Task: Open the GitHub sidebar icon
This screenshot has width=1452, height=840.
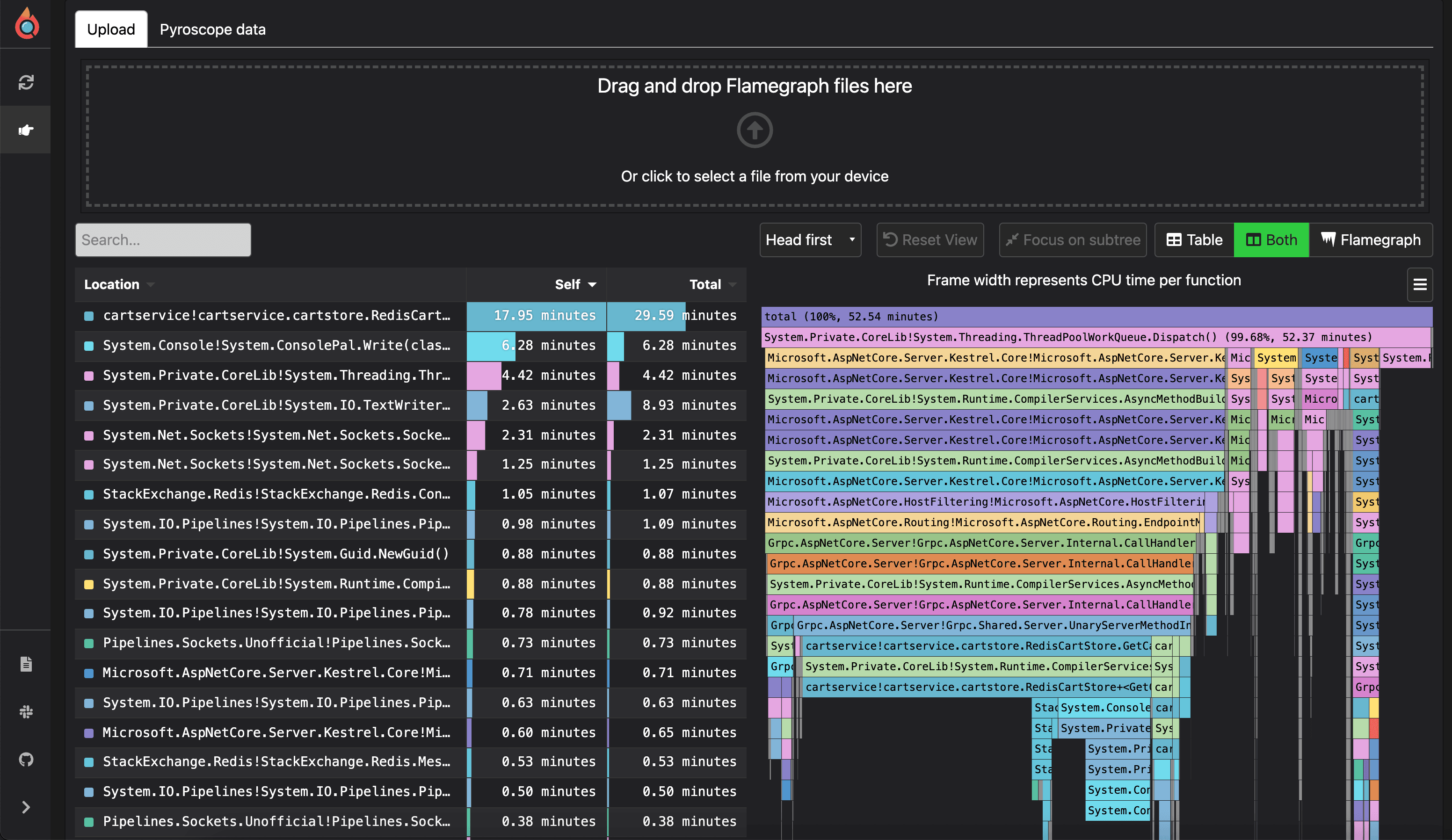Action: point(26,760)
